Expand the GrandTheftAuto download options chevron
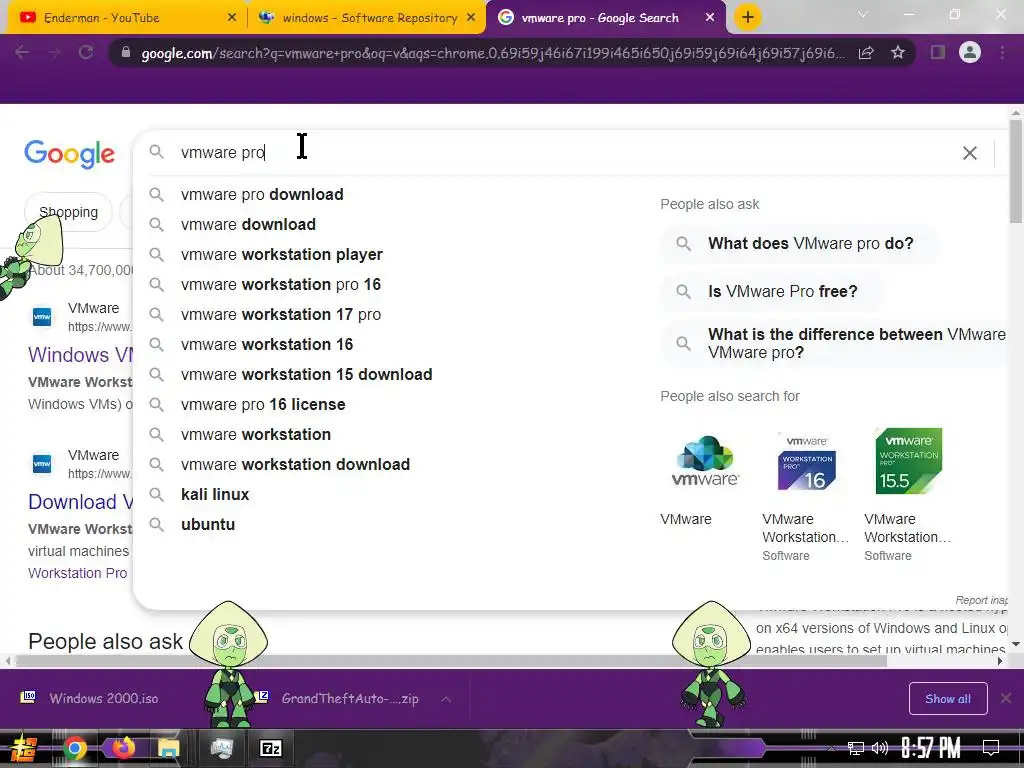 coord(446,699)
